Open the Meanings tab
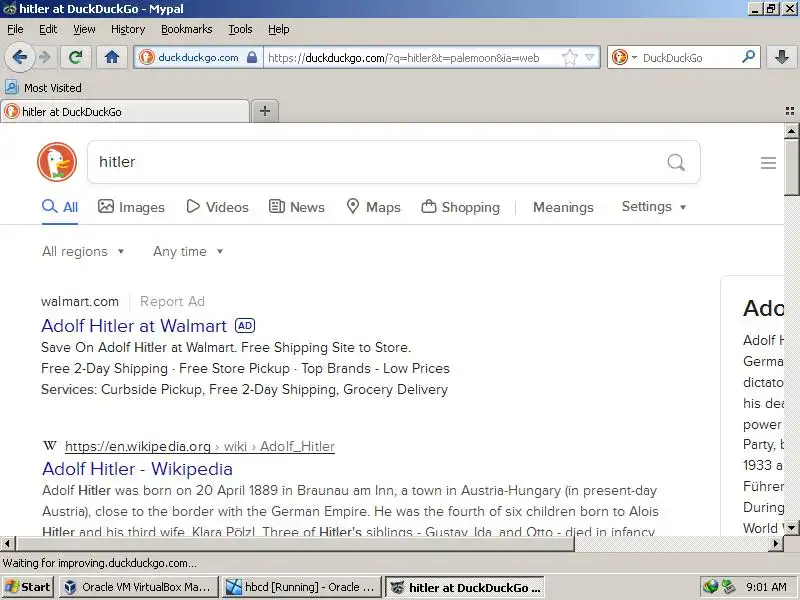Image resolution: width=800 pixels, height=600 pixels. coord(563,207)
